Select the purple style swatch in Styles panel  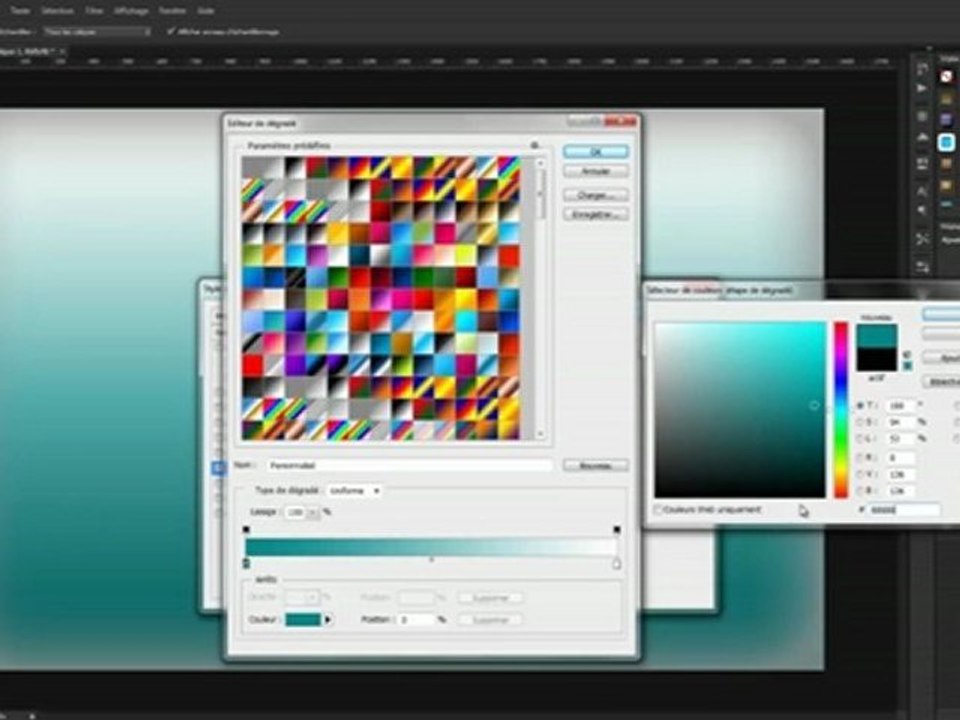pyautogui.click(x=947, y=119)
